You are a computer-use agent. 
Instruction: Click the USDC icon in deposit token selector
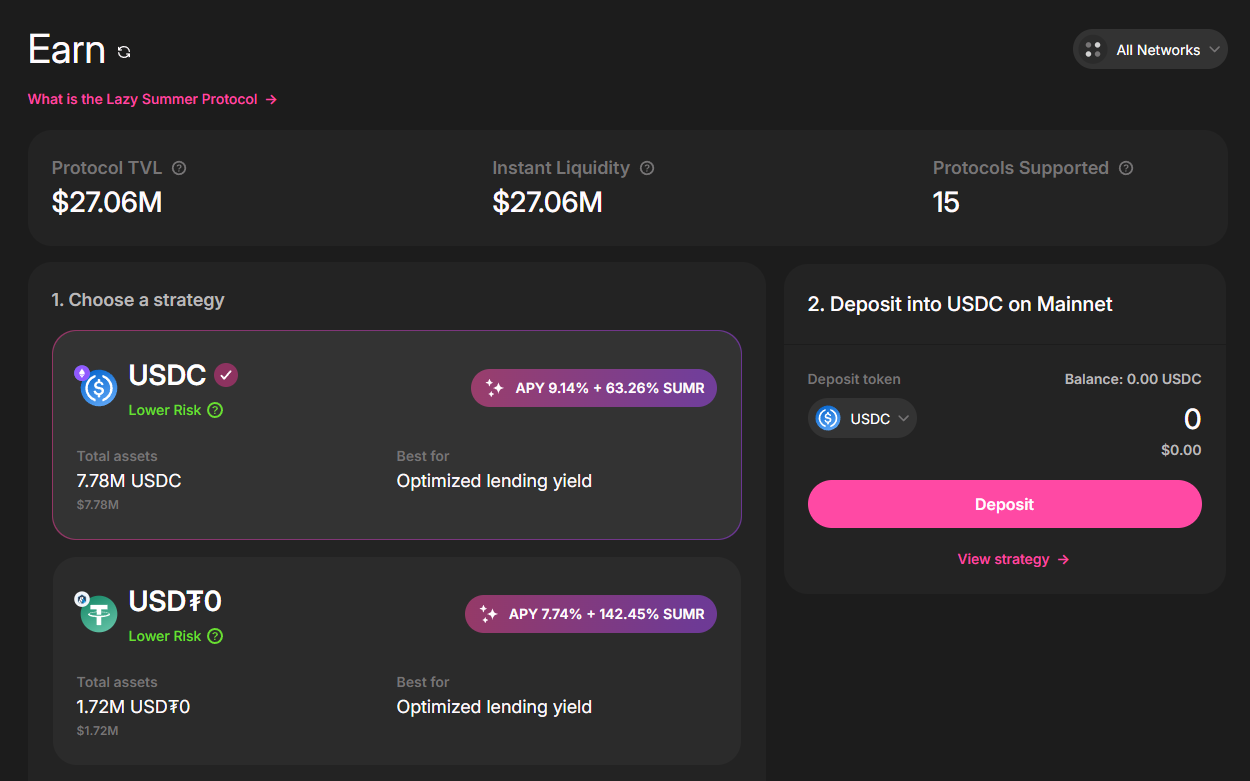(828, 419)
